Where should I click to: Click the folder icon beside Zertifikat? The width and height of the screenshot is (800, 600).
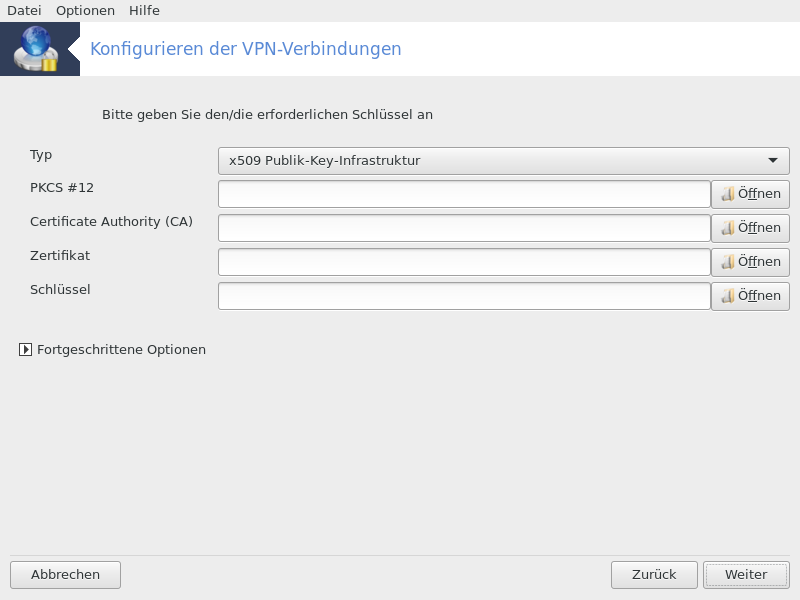point(728,262)
